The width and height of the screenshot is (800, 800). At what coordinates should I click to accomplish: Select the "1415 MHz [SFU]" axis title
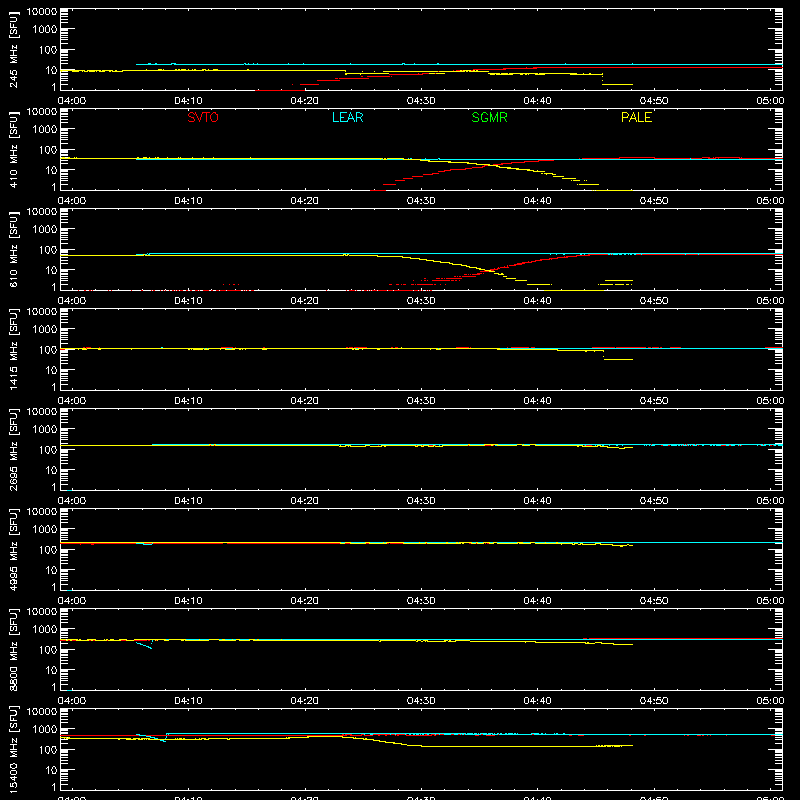pos(13,349)
